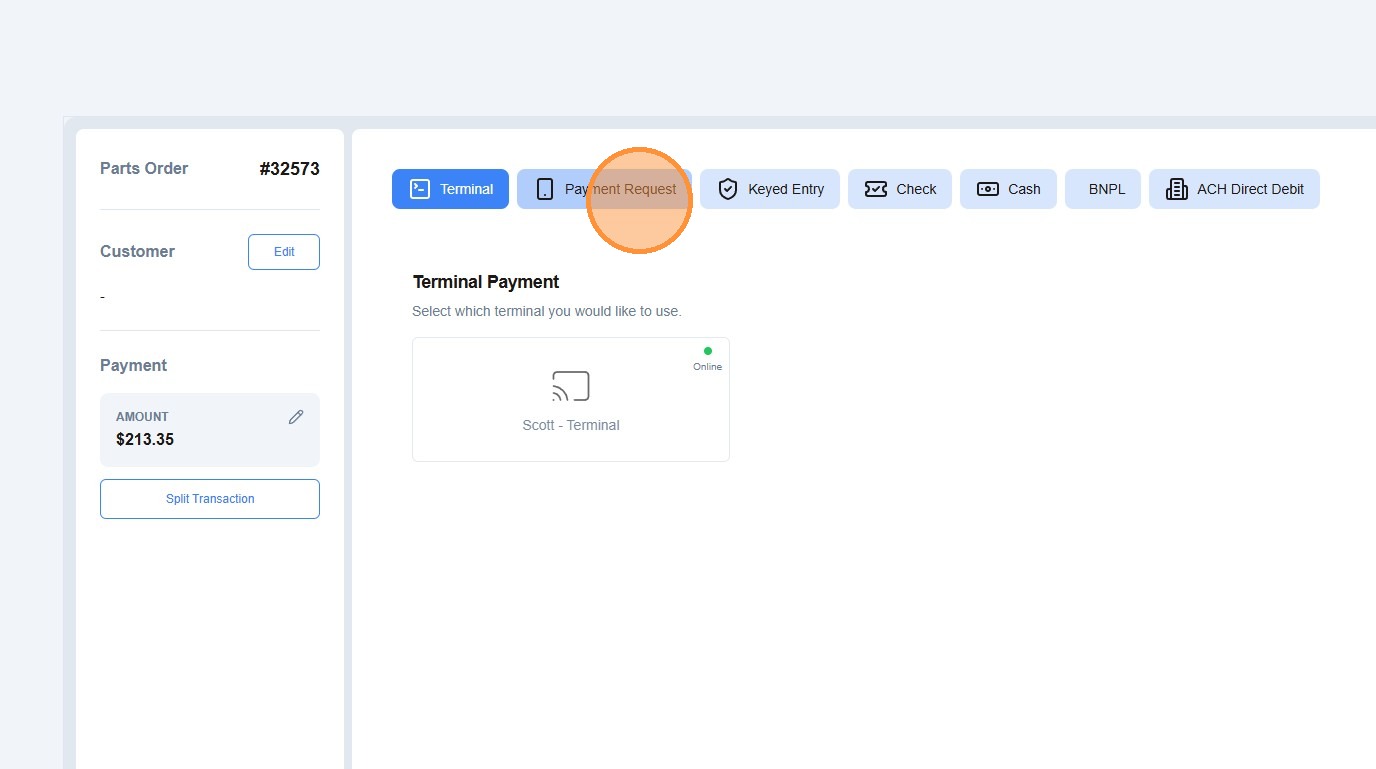The height and width of the screenshot is (769, 1376).
Task: Click the Edit customer button
Action: (x=284, y=252)
